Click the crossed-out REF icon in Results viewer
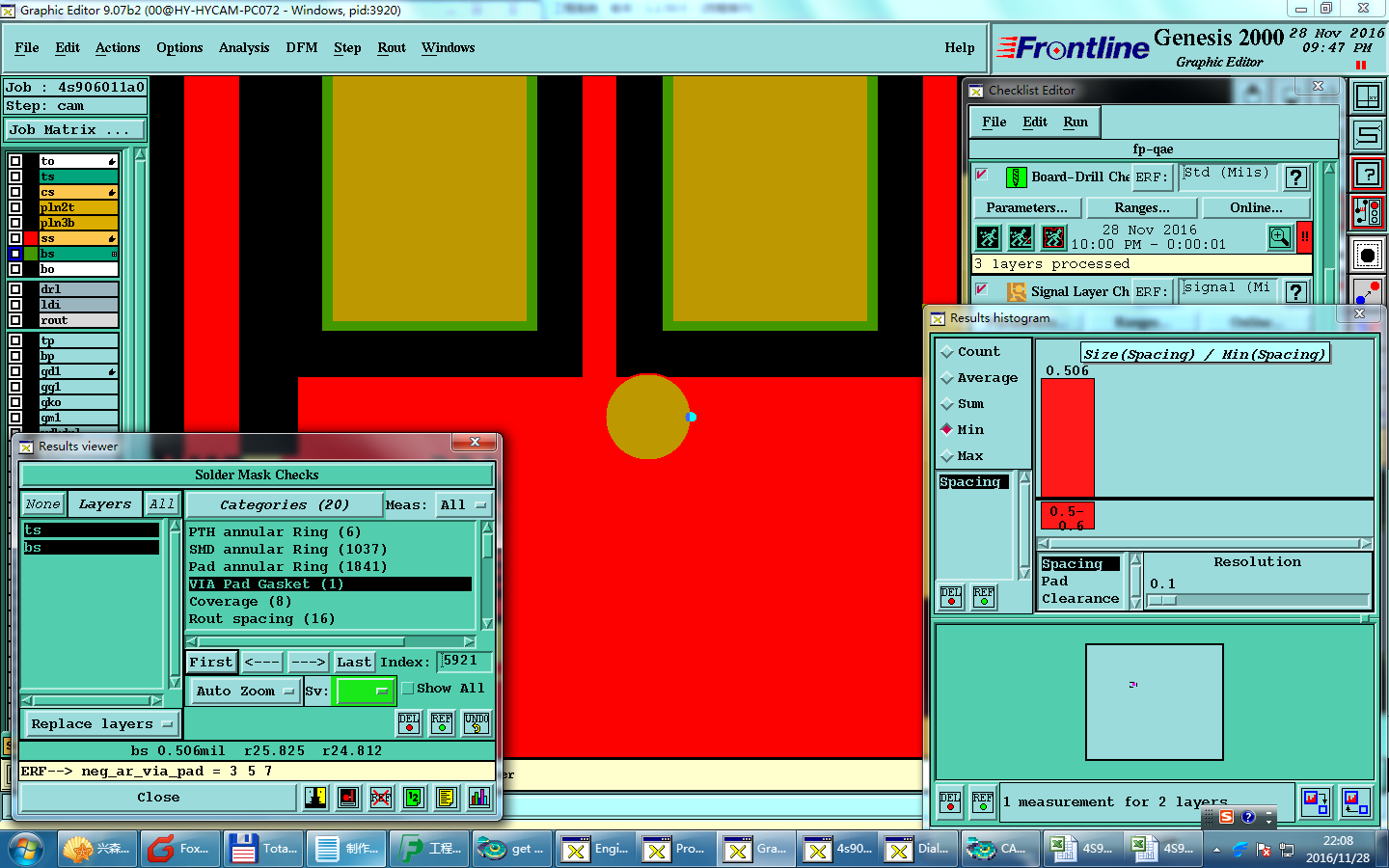The width and height of the screenshot is (1389, 868). (381, 798)
